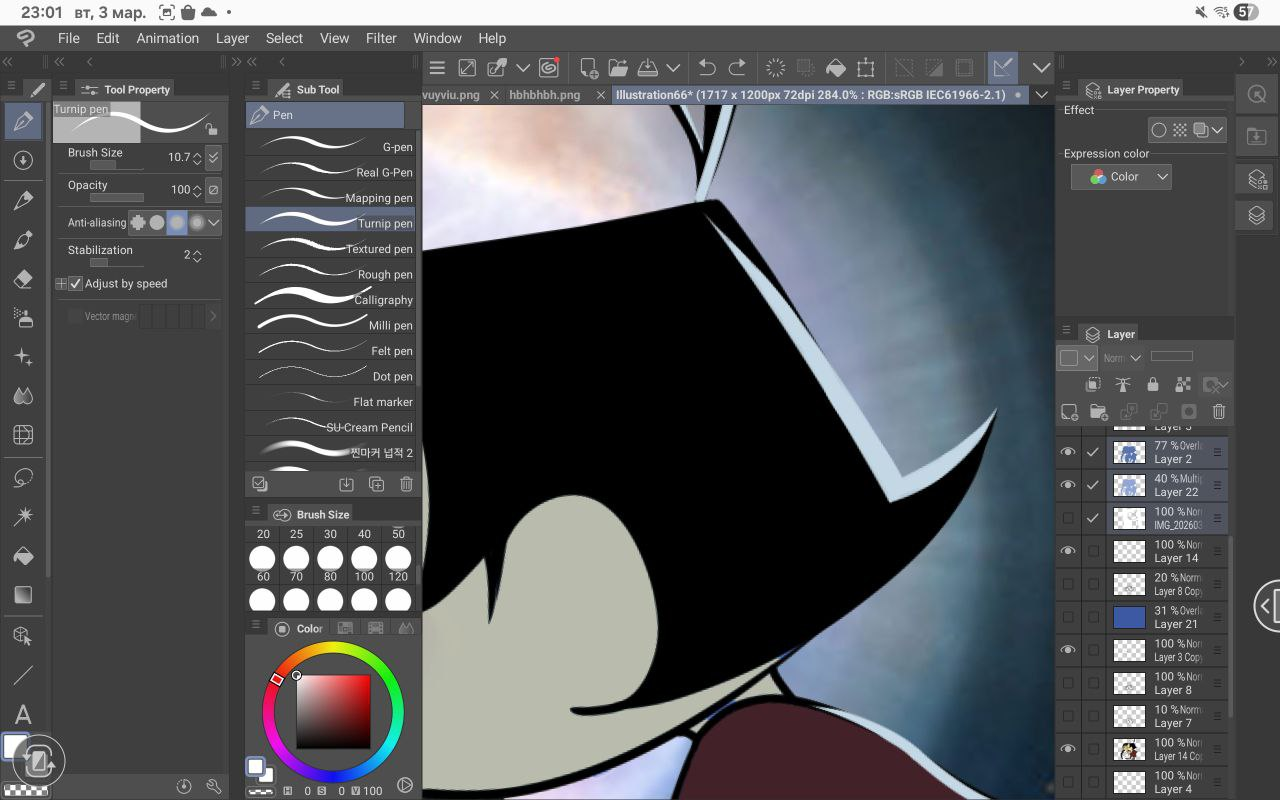Pick the SU-Cream Pencil sub tool
The width and height of the screenshot is (1280, 800).
coord(330,427)
